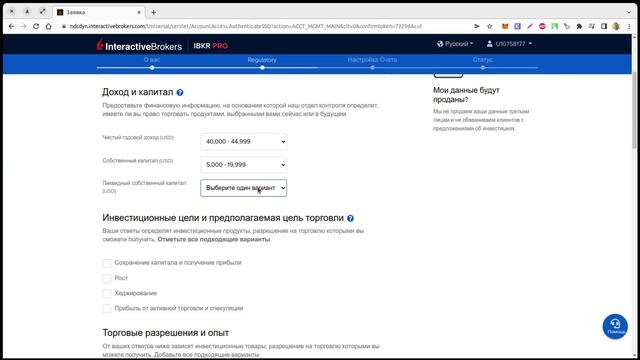640x360 pixels.
Task: Toggle the browser side panel
Action: [604, 26]
